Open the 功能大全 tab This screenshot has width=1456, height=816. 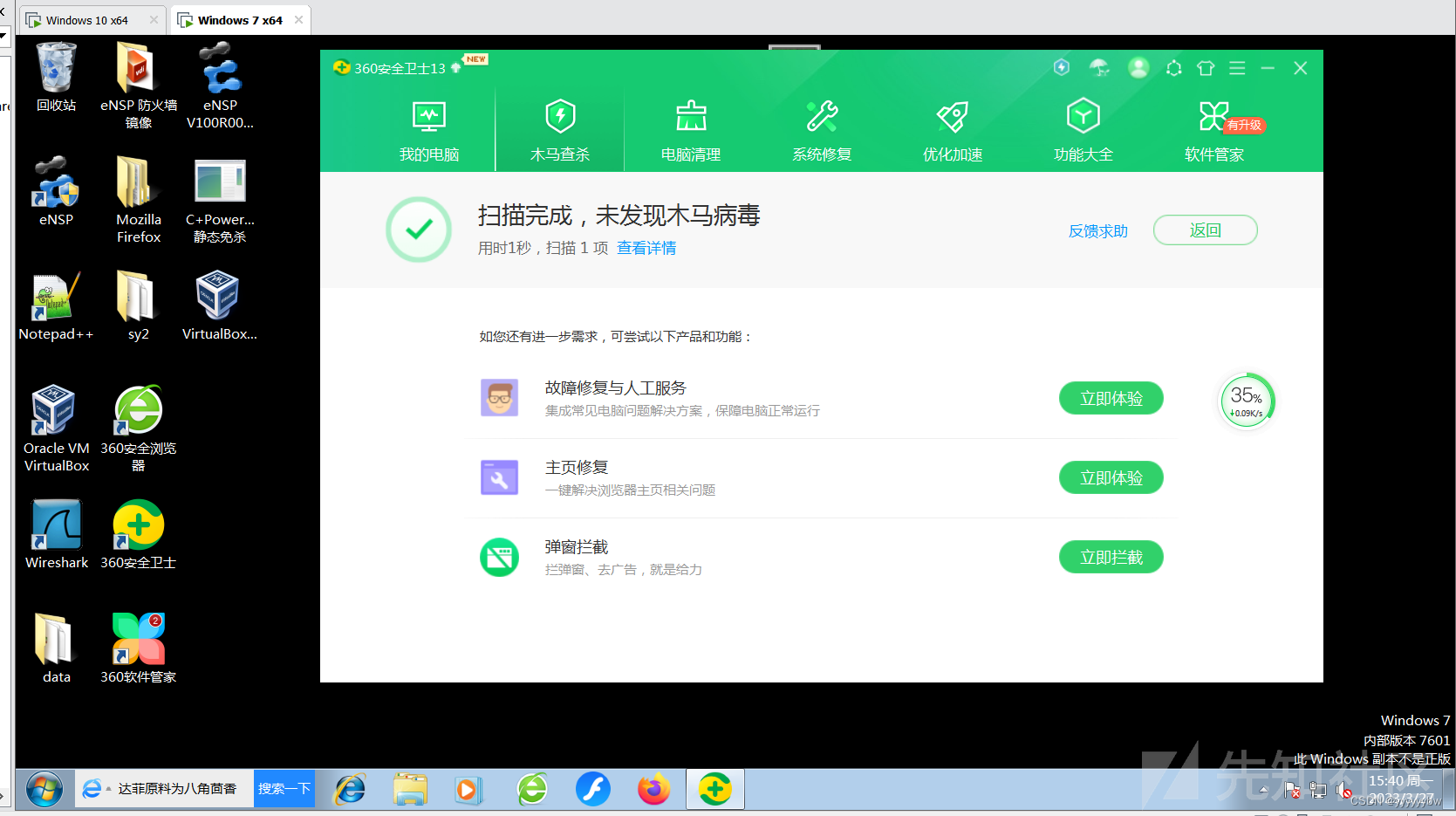pos(1083,131)
